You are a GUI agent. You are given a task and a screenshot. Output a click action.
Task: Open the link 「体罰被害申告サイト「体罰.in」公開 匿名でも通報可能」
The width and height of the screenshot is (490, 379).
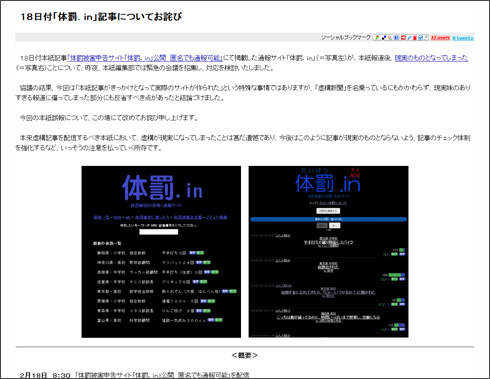pos(145,58)
